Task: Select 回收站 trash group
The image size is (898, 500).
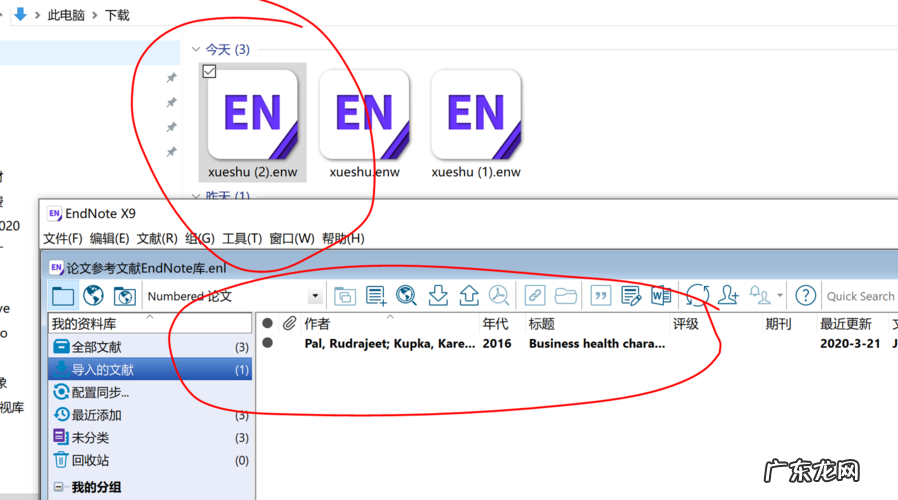Action: [151, 460]
